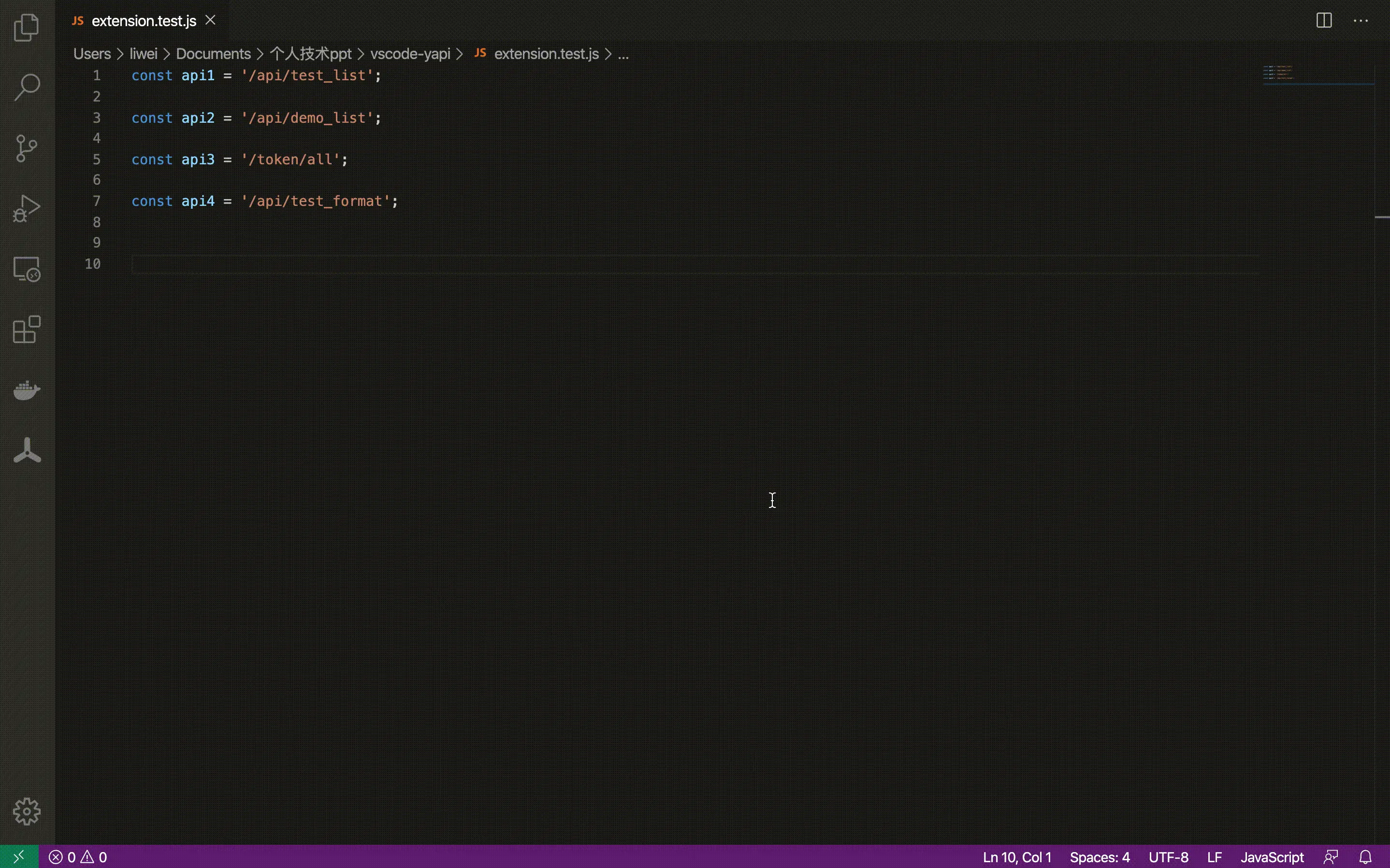This screenshot has height=868, width=1390.
Task: Open the Extensions view
Action: (27, 330)
